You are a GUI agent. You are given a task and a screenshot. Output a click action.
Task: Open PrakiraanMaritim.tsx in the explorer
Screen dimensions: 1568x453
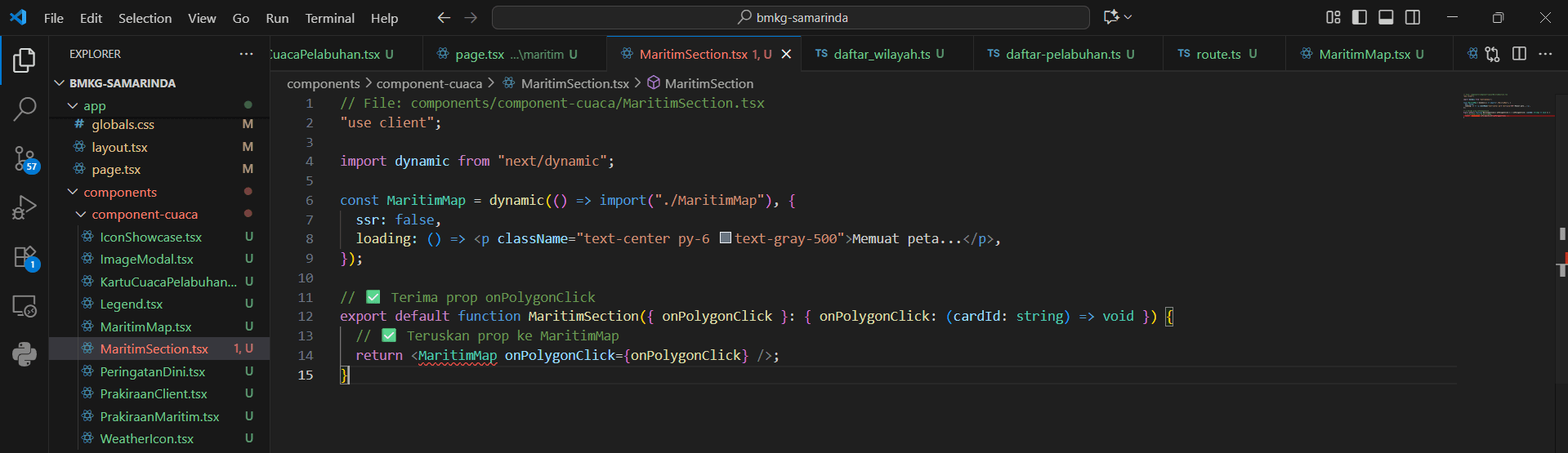pos(159,416)
